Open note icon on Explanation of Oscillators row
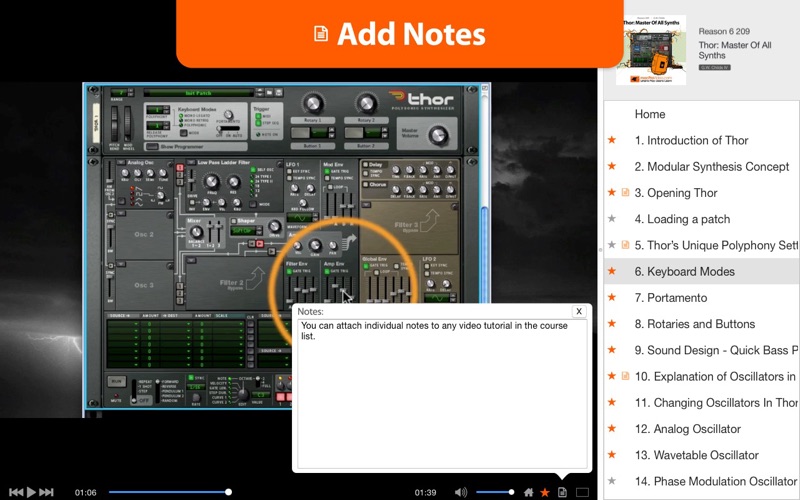 click(x=625, y=376)
